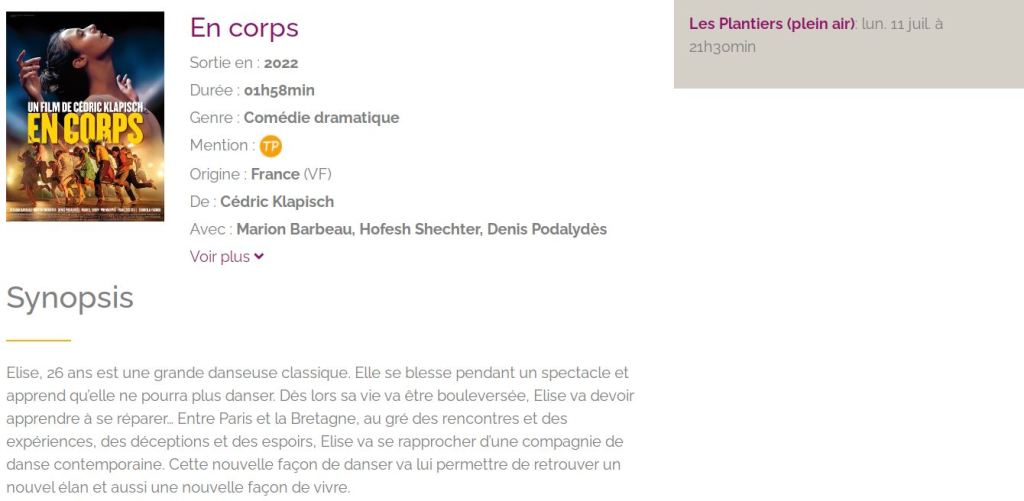Click the release year 2022
Viewport: 1024px width, 501px height.
tap(281, 63)
